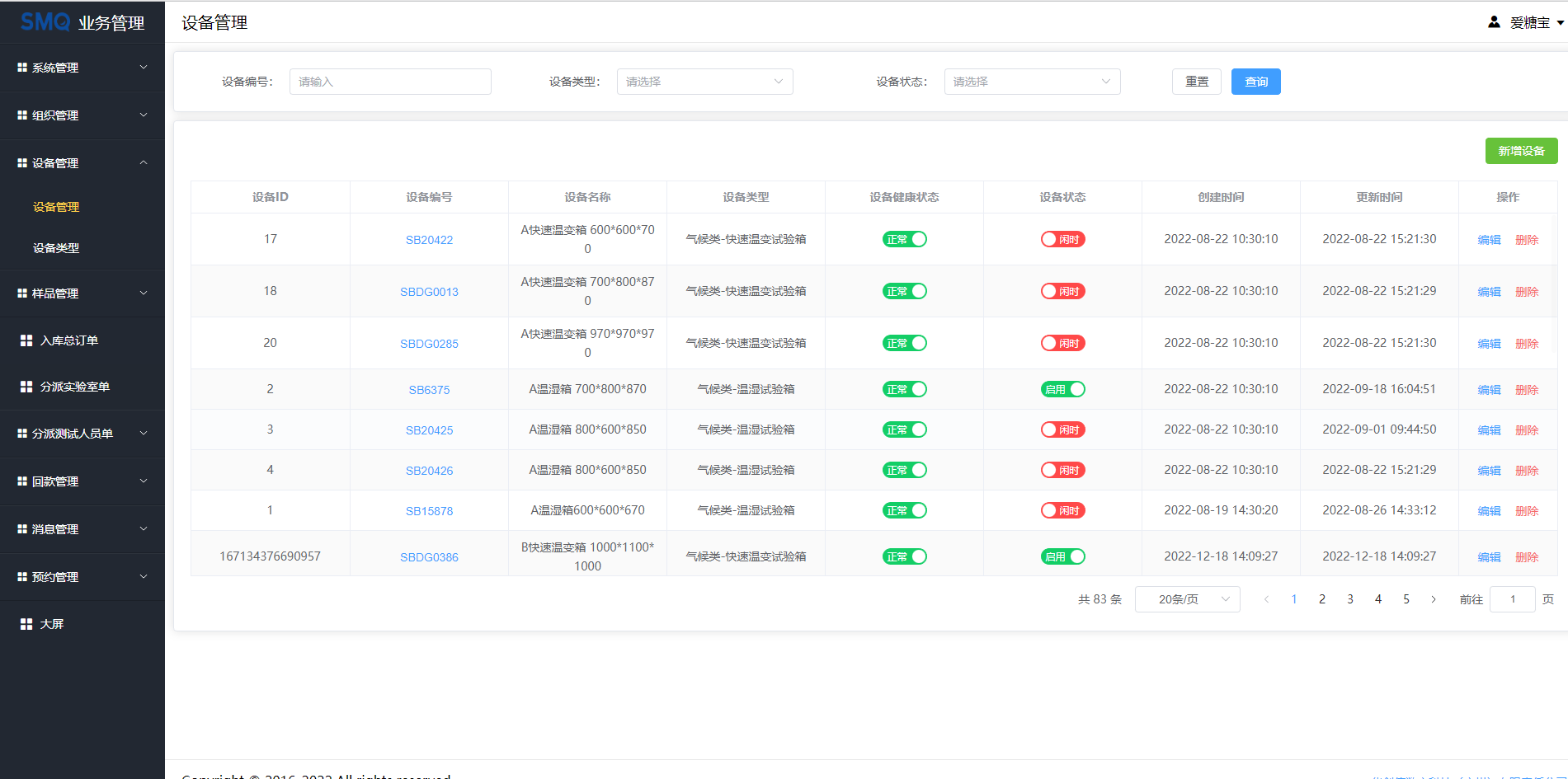
Task: Click the grid icon beside 组织管理
Action: [x=22, y=115]
